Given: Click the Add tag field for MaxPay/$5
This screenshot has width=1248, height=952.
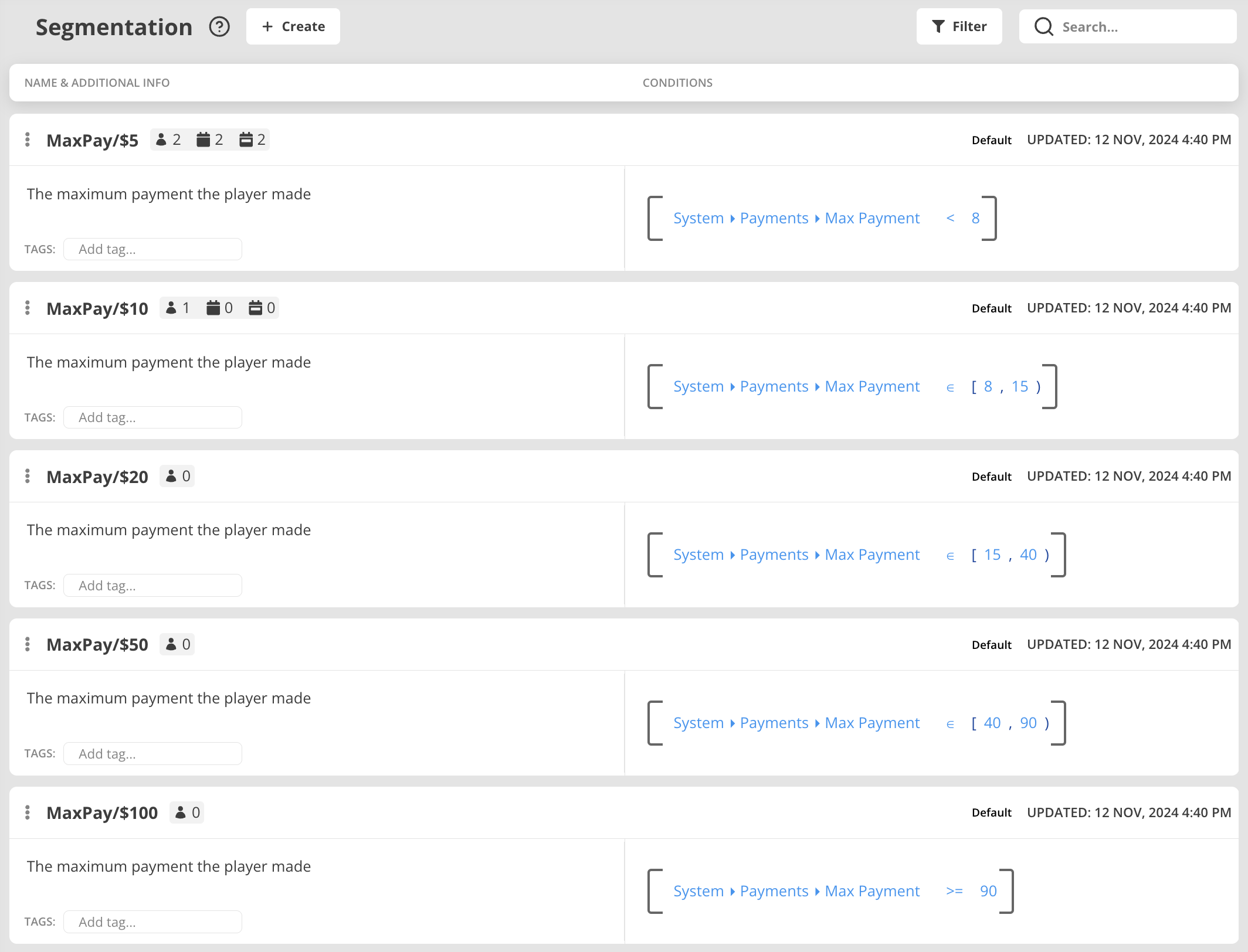Looking at the screenshot, I should click(152, 249).
